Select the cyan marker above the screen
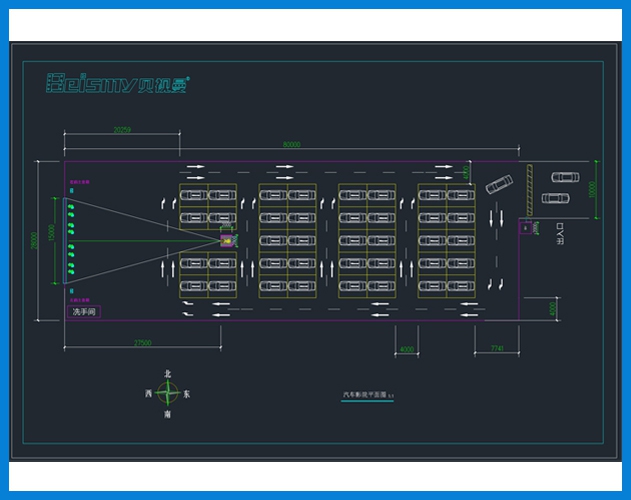 point(72,191)
